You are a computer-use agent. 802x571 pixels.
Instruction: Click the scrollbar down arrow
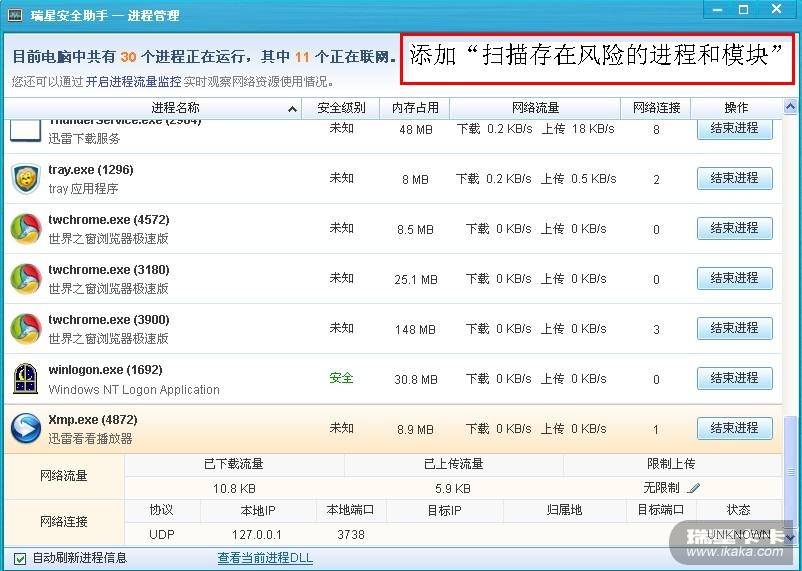[x=790, y=538]
